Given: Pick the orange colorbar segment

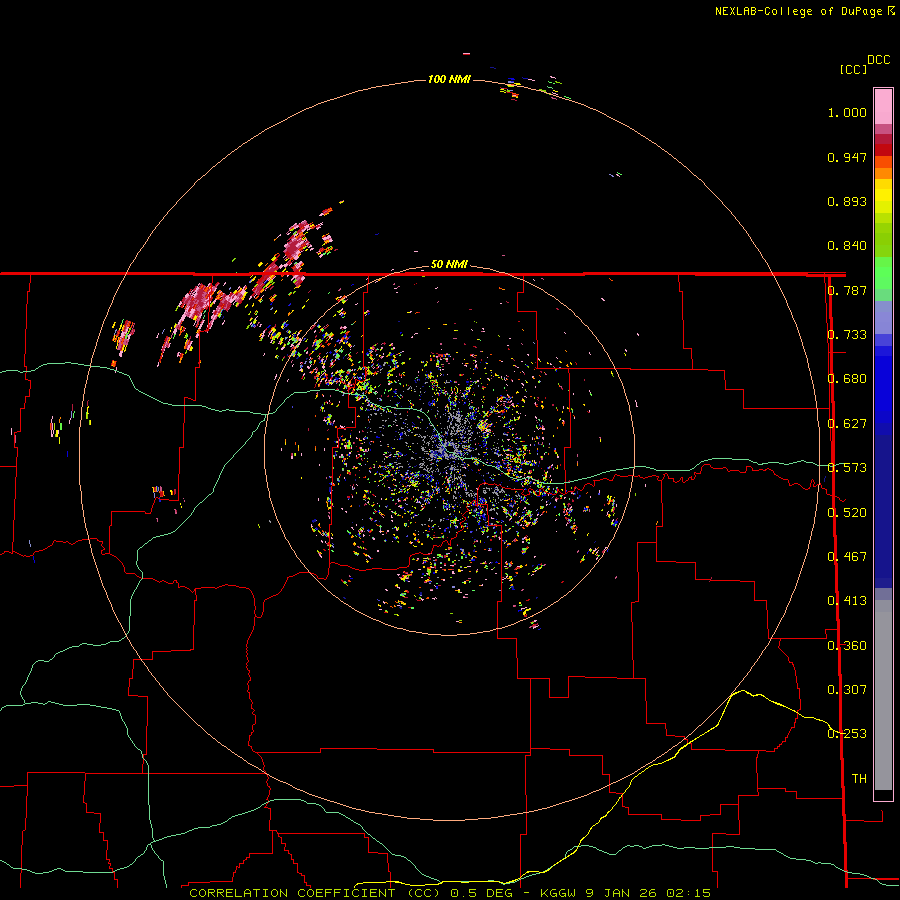Looking at the screenshot, I should (x=883, y=172).
